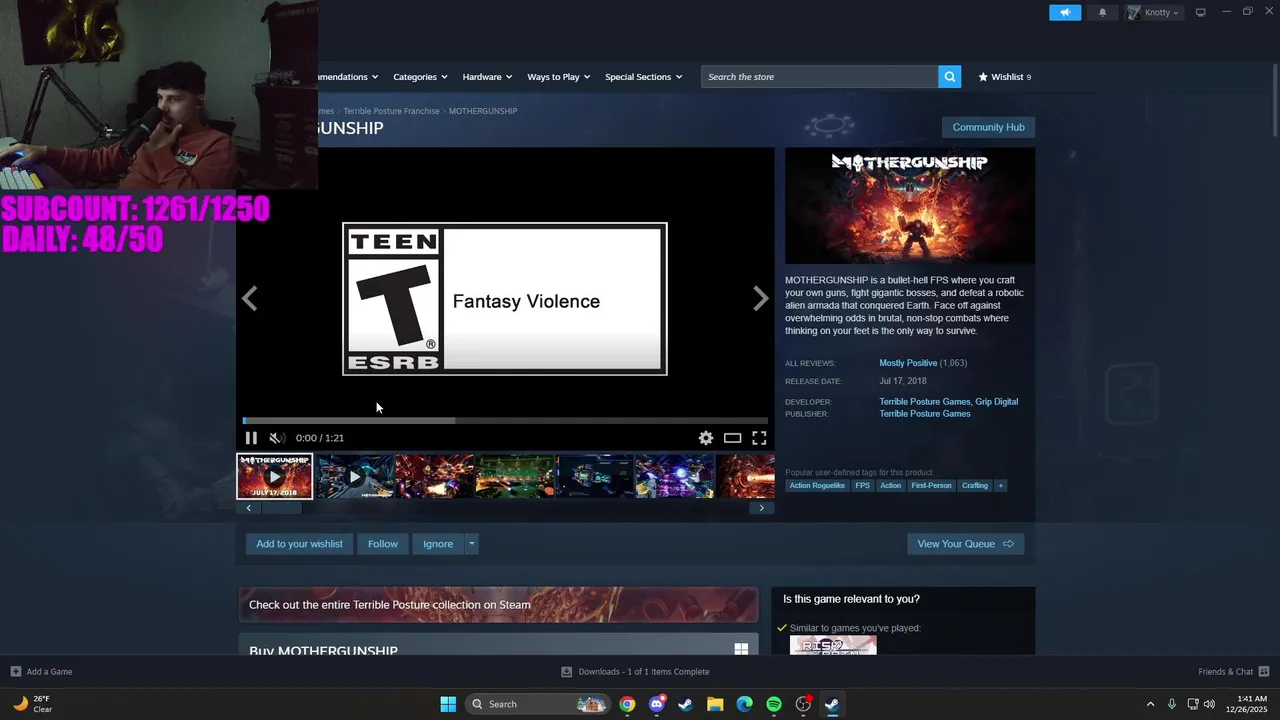Viewport: 1280px width, 720px height.
Task: Open publisher Terrible Posture Games link
Action: point(925,414)
